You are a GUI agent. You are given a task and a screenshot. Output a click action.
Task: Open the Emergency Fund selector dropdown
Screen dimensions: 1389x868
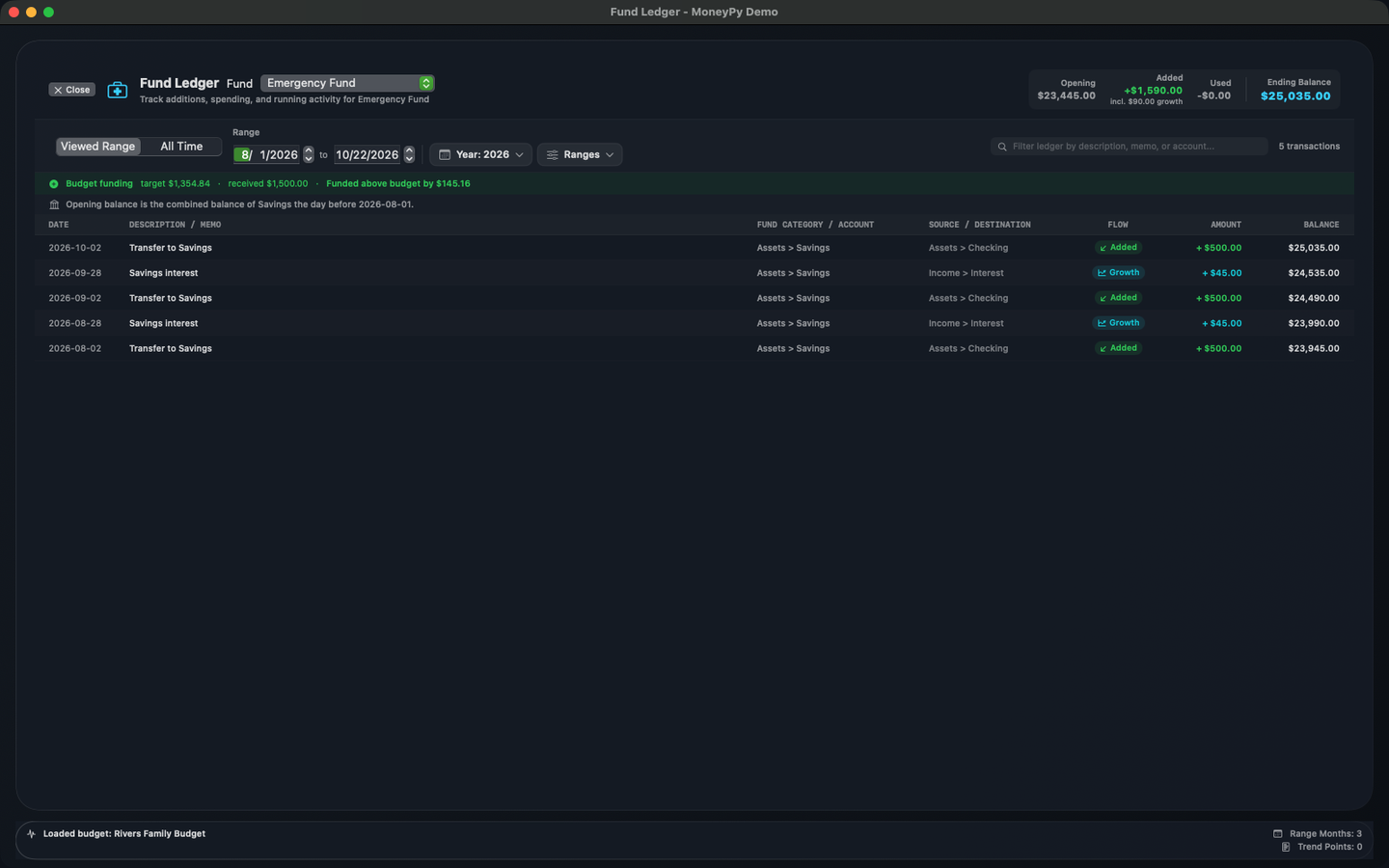point(347,83)
